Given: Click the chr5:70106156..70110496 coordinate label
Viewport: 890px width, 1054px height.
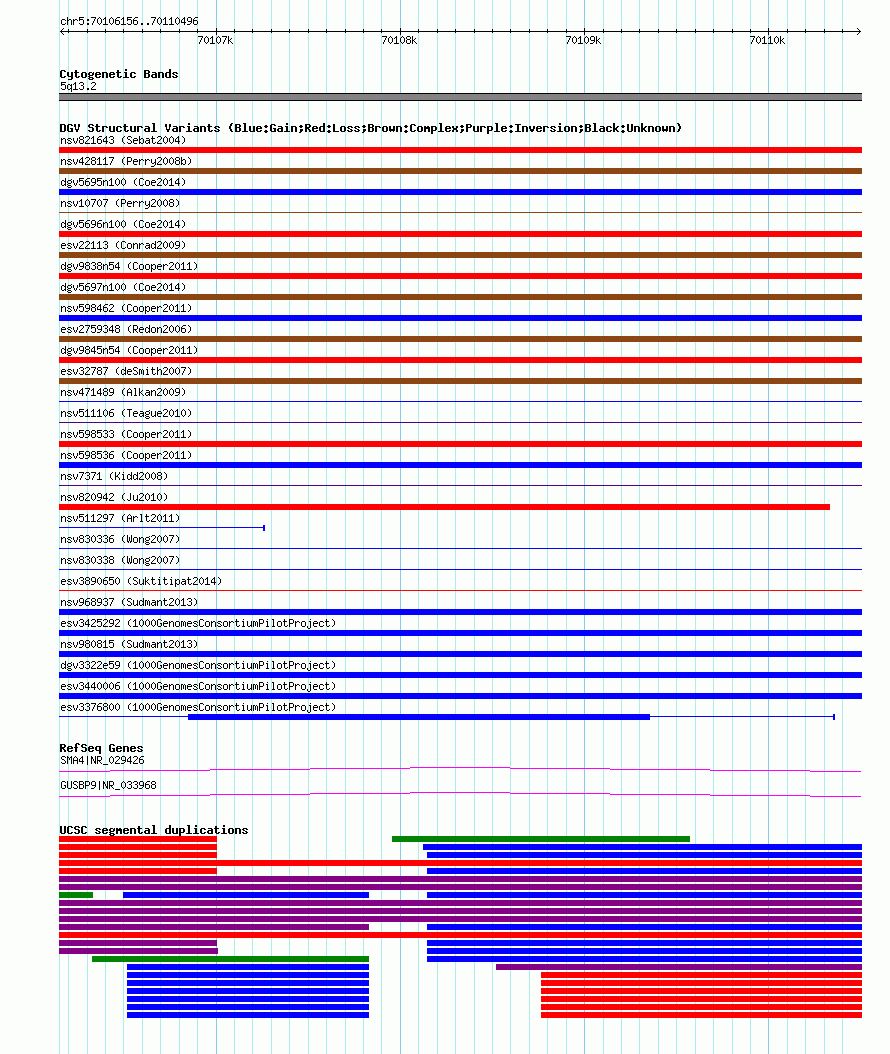Looking at the screenshot, I should [129, 22].
